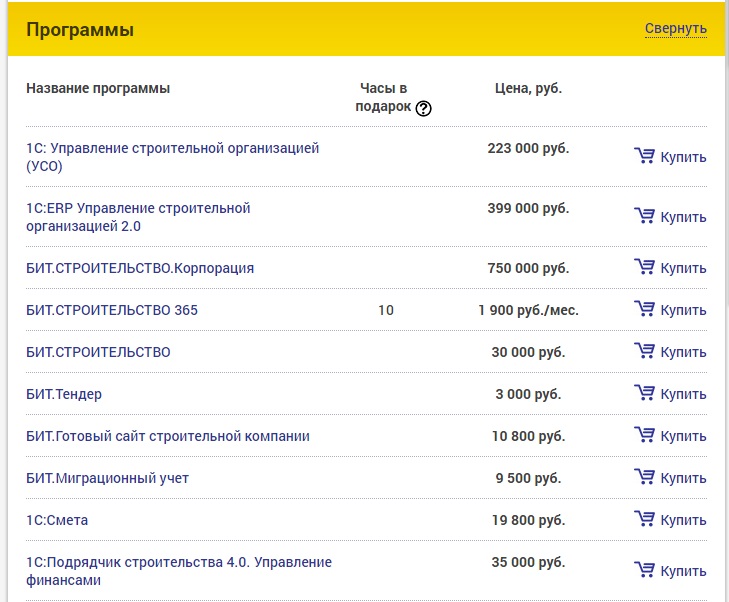
Task: Click cart icon in БИТ.Миграционный учет row
Action: tap(644, 477)
